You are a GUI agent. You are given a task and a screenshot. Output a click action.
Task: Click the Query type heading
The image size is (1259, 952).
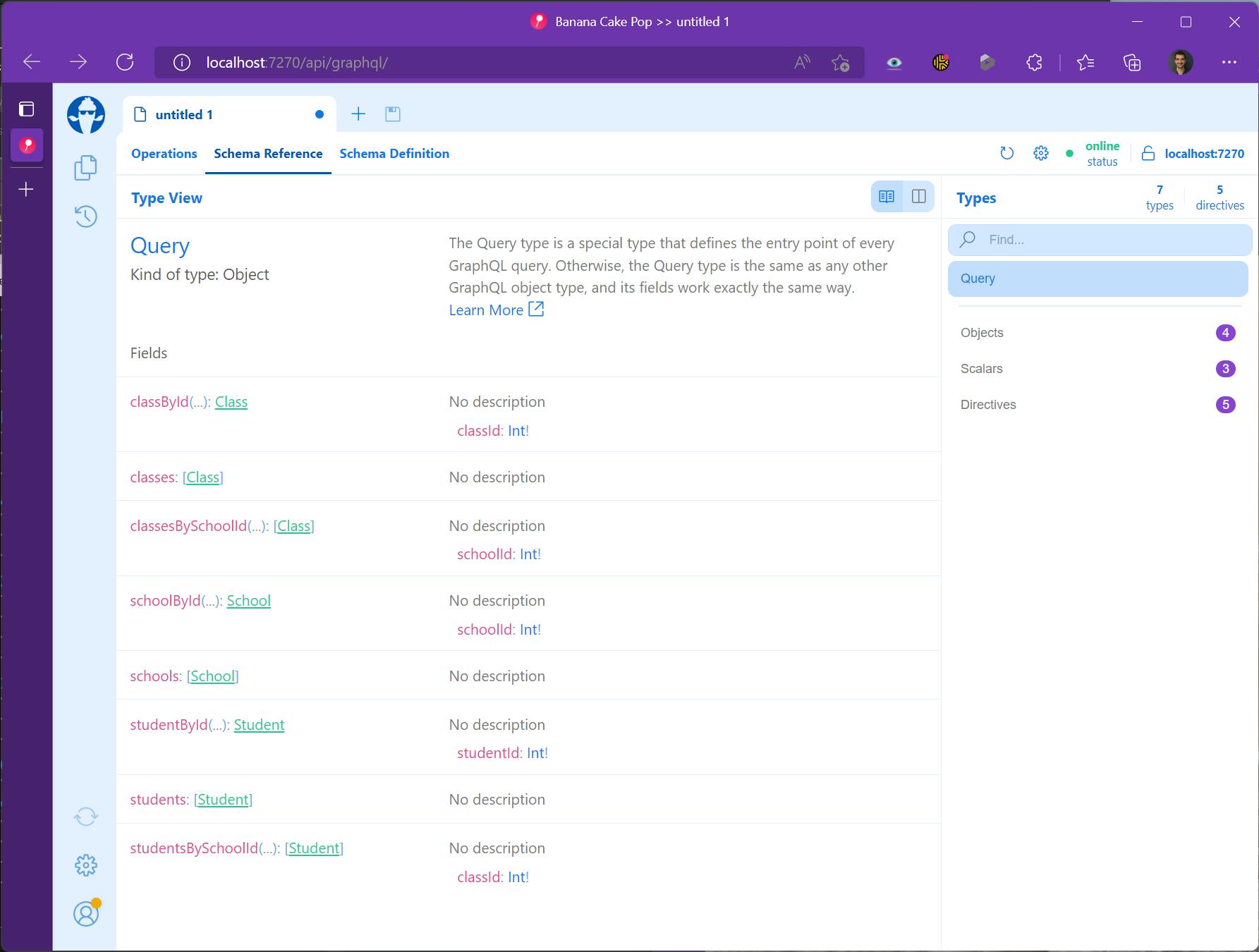pos(160,246)
